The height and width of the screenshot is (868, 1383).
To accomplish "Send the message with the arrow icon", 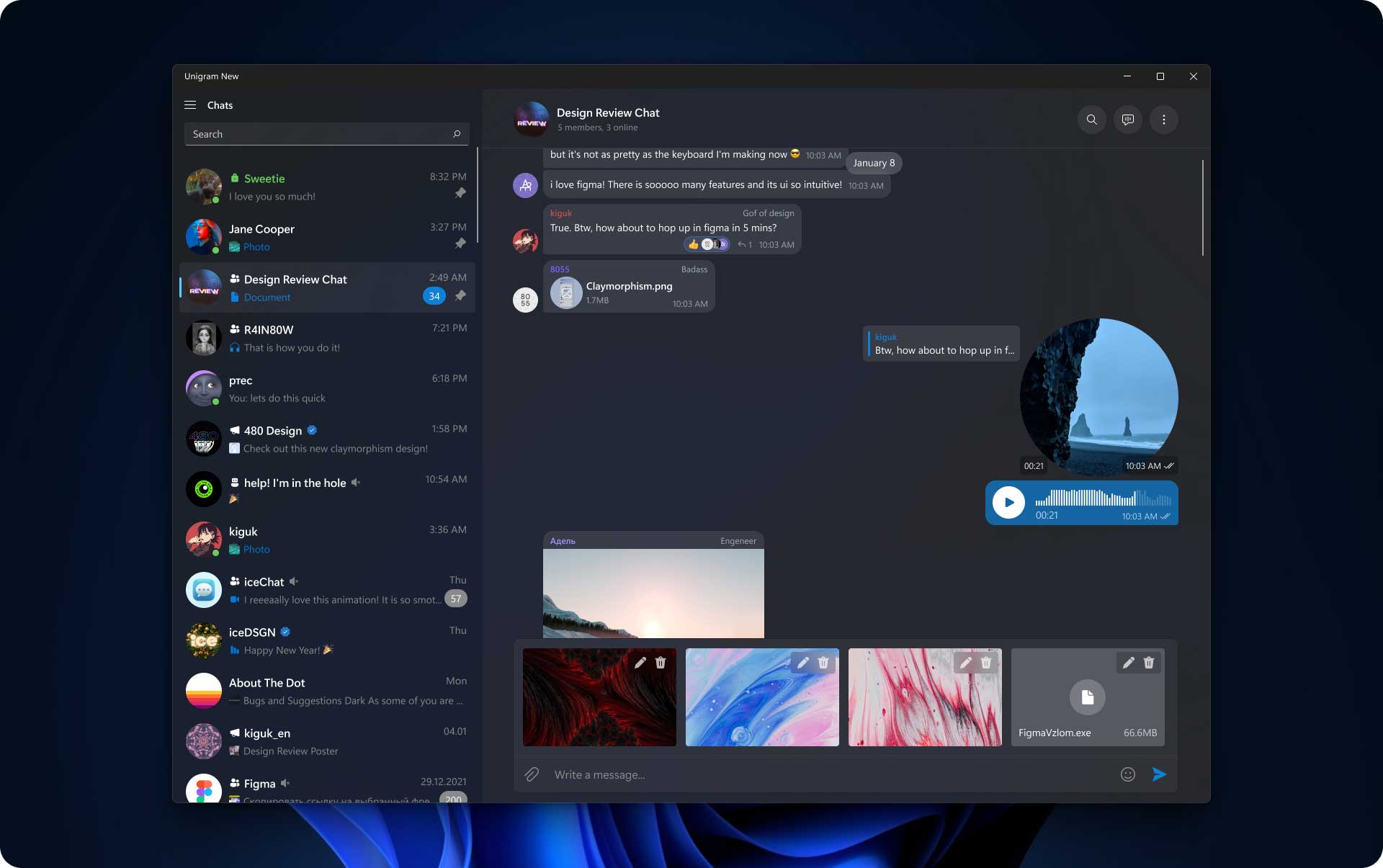I will coord(1159,774).
